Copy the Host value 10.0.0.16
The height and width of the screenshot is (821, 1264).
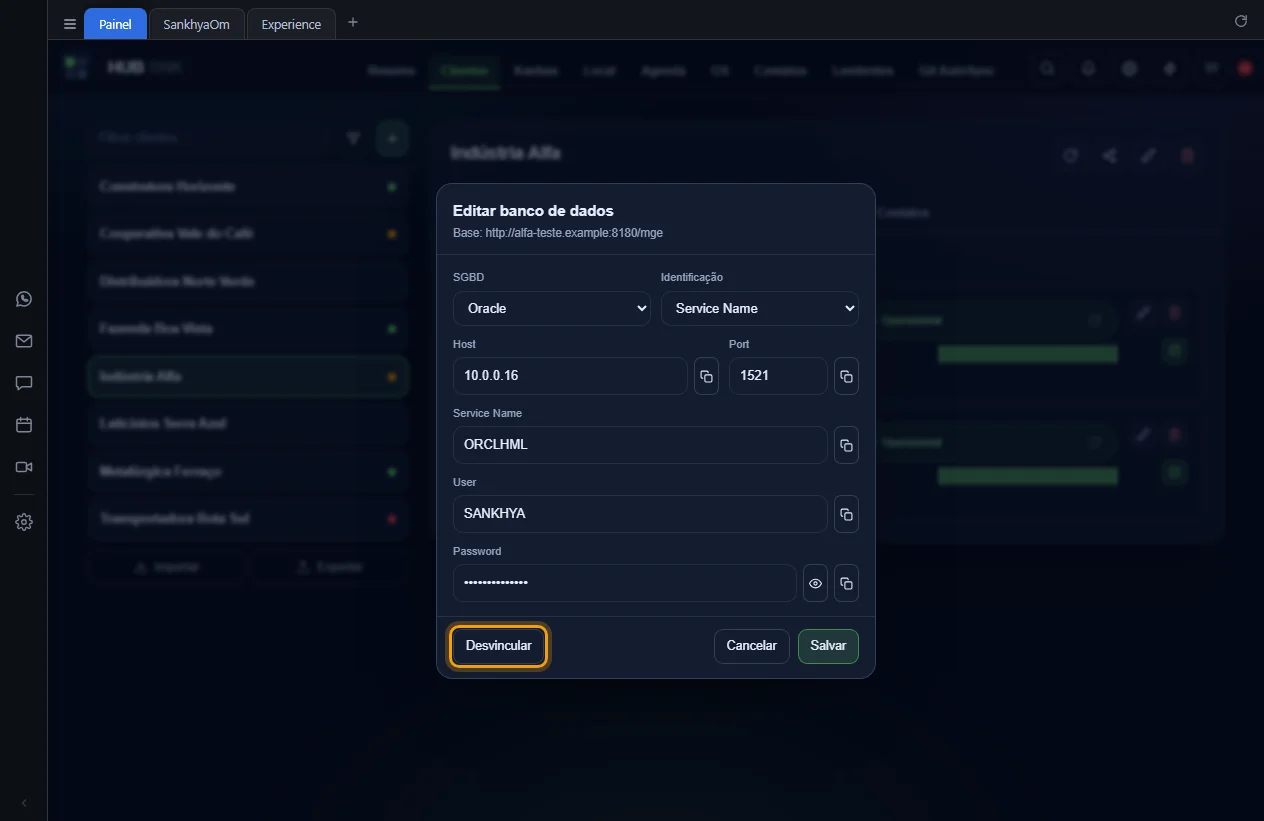(706, 376)
